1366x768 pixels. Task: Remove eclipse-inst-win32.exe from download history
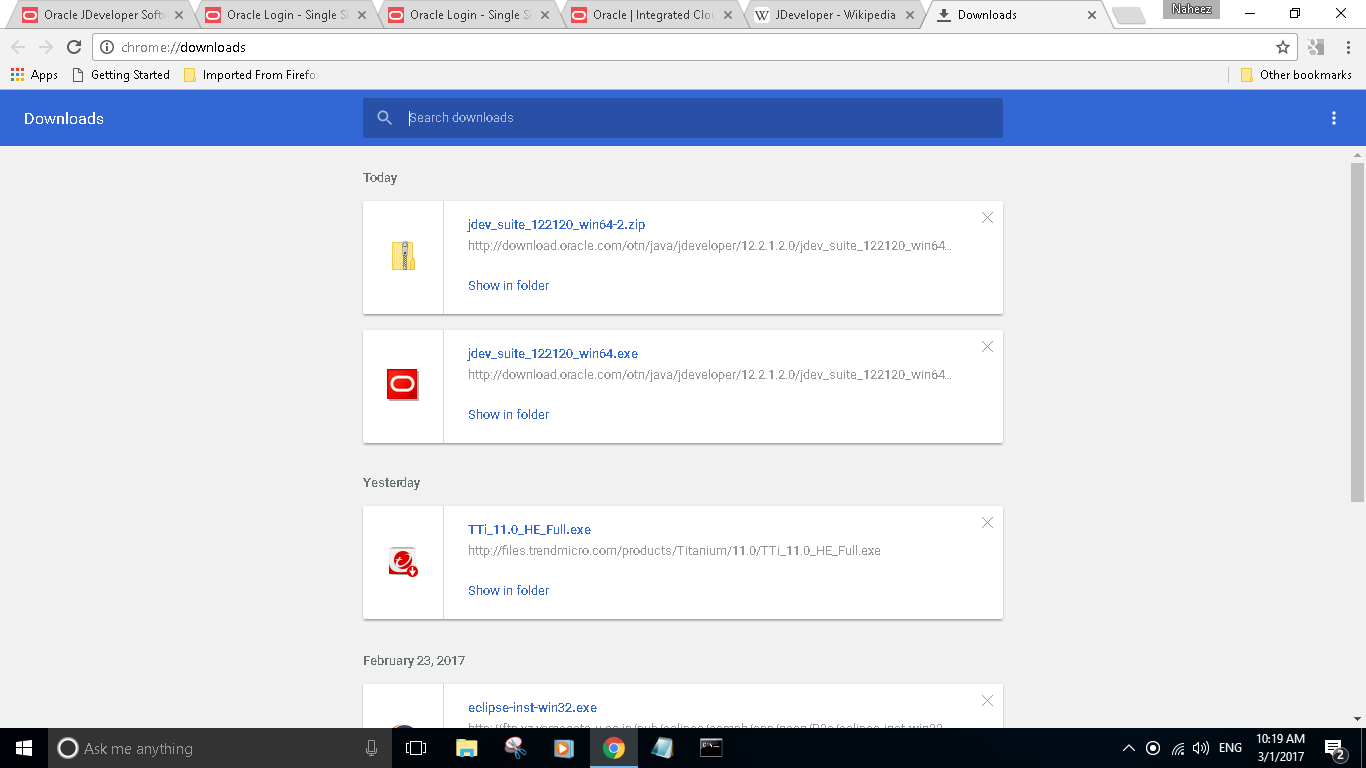pos(987,700)
